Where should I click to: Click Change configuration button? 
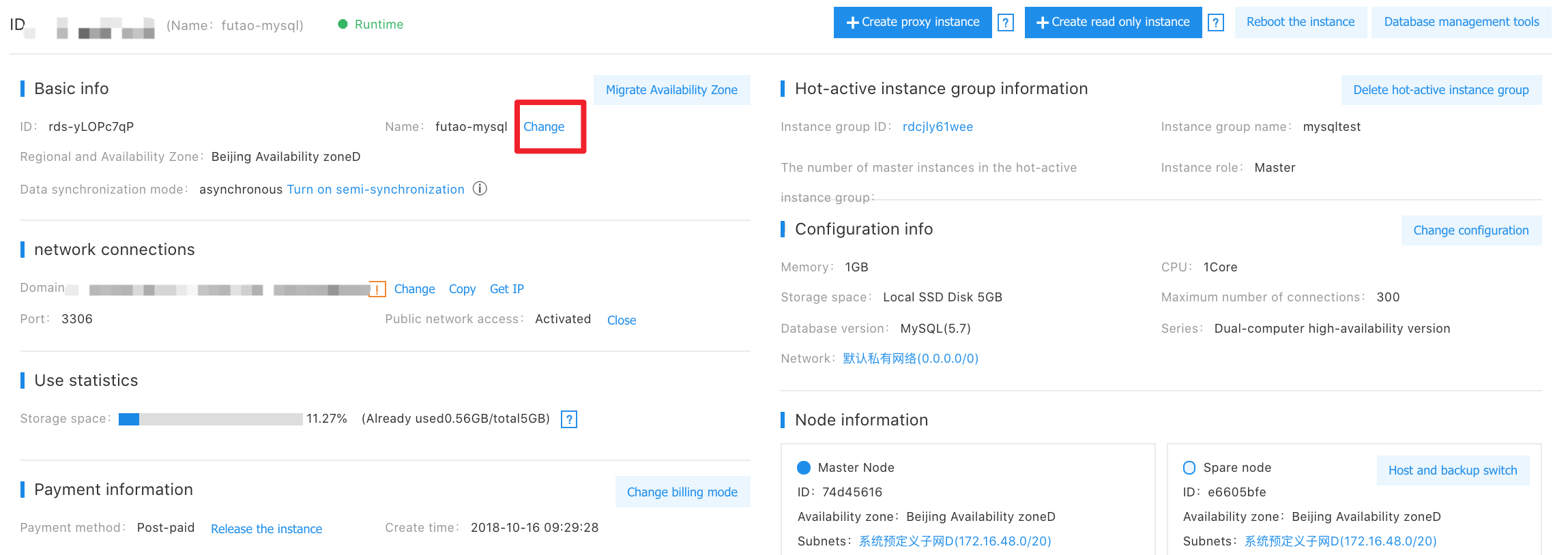tap(1470, 230)
